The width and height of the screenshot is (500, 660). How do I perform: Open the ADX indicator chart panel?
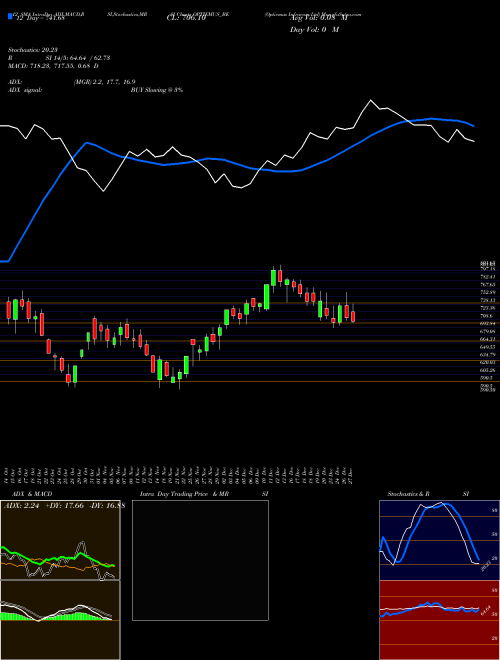[x=60, y=540]
